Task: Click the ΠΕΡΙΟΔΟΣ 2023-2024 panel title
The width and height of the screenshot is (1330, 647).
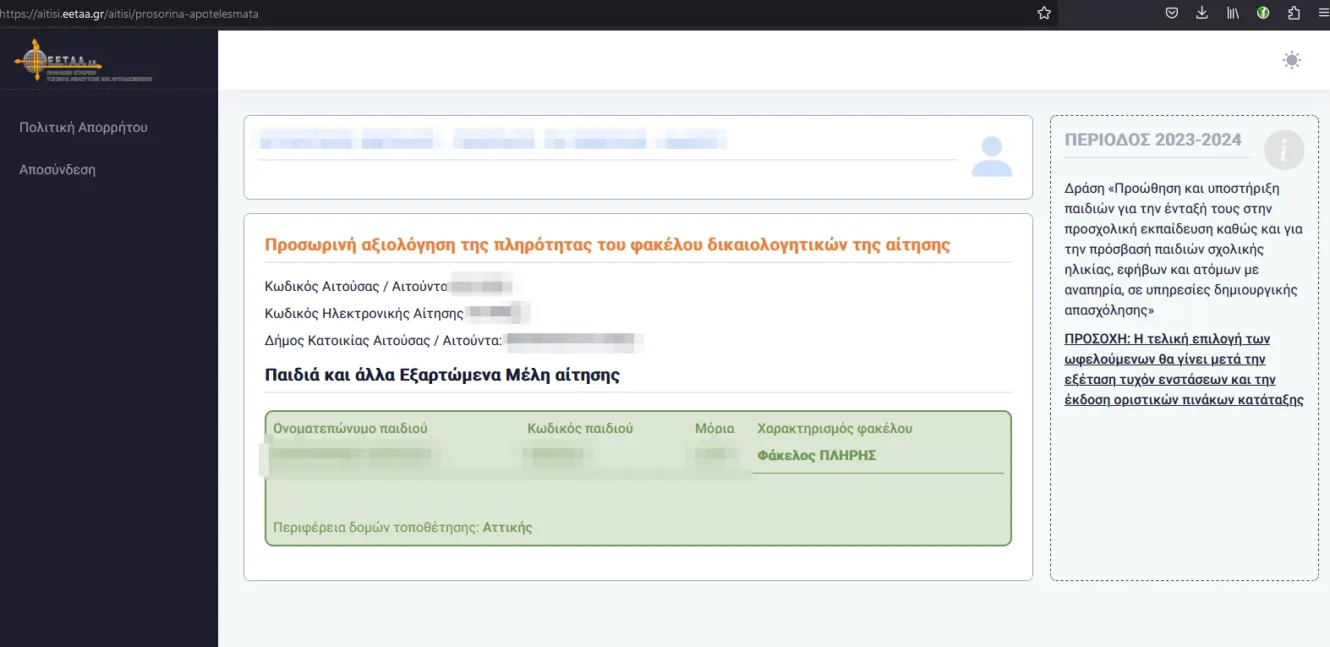Action: click(x=1152, y=139)
